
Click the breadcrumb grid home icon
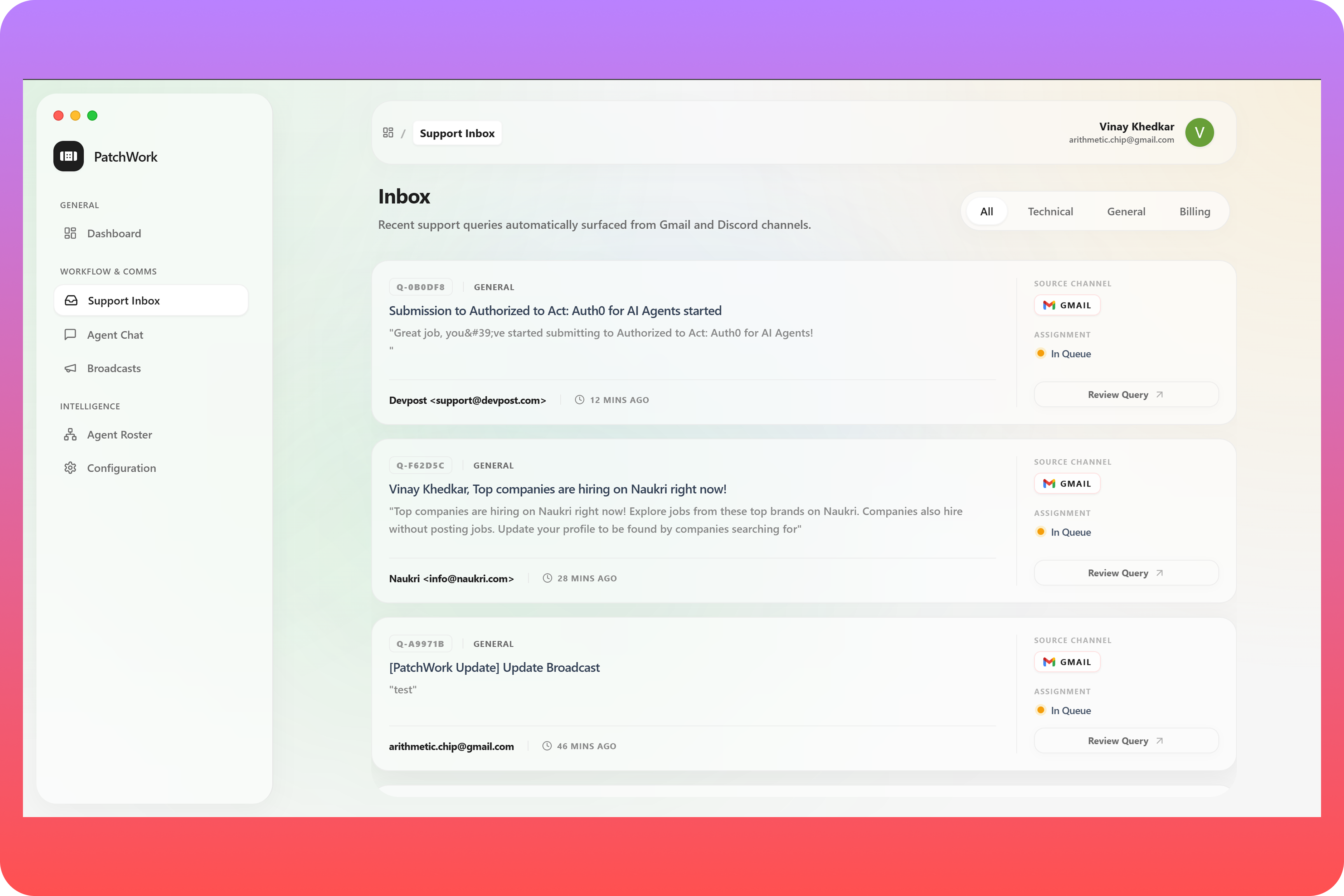388,133
